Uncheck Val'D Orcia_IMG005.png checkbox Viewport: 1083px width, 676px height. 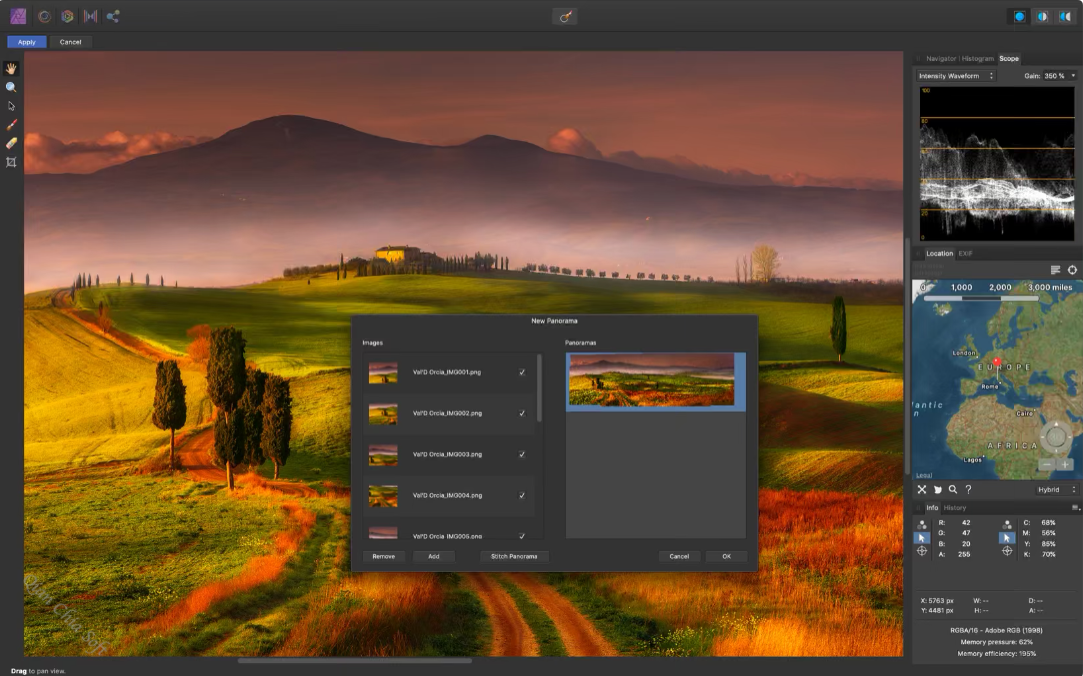522,536
